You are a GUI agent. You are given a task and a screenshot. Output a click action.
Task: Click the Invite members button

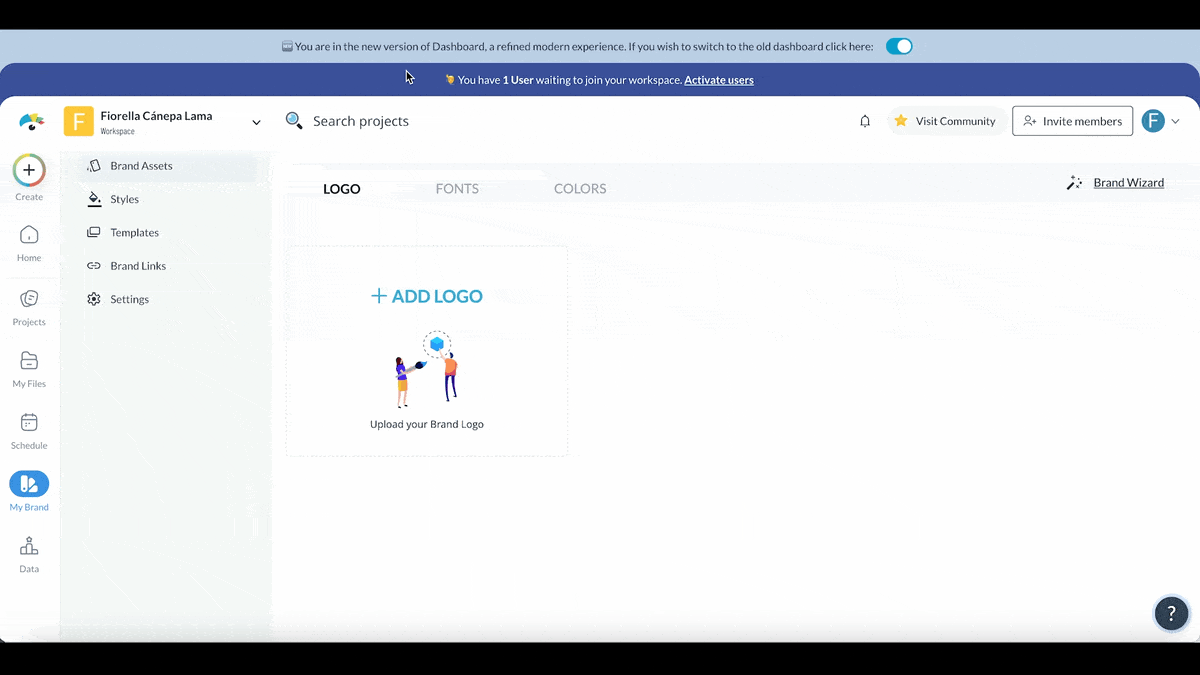[1072, 121]
